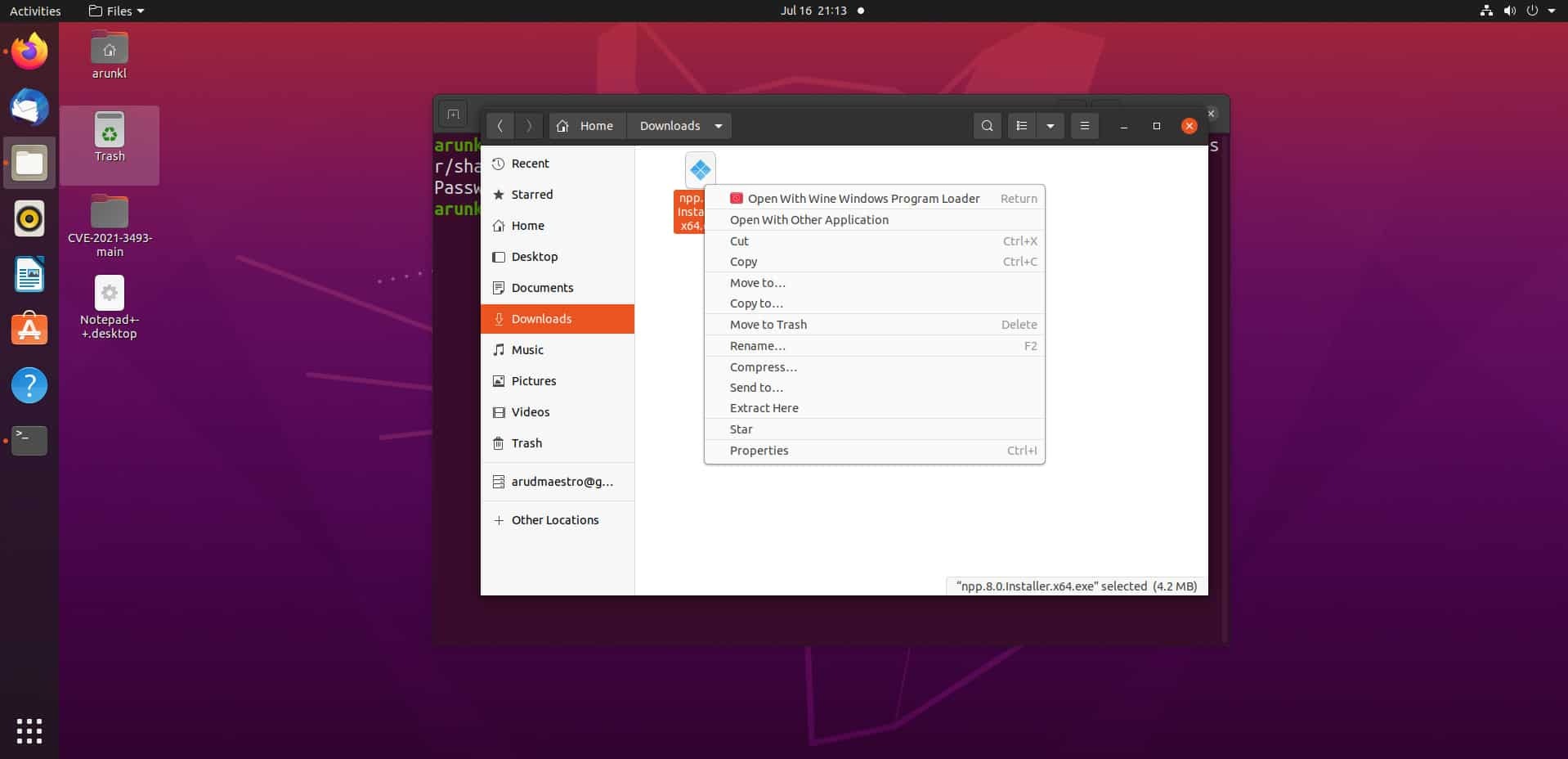Open arudmaestro@g... account in sidebar
This screenshot has height=759, width=1568.
point(558,482)
